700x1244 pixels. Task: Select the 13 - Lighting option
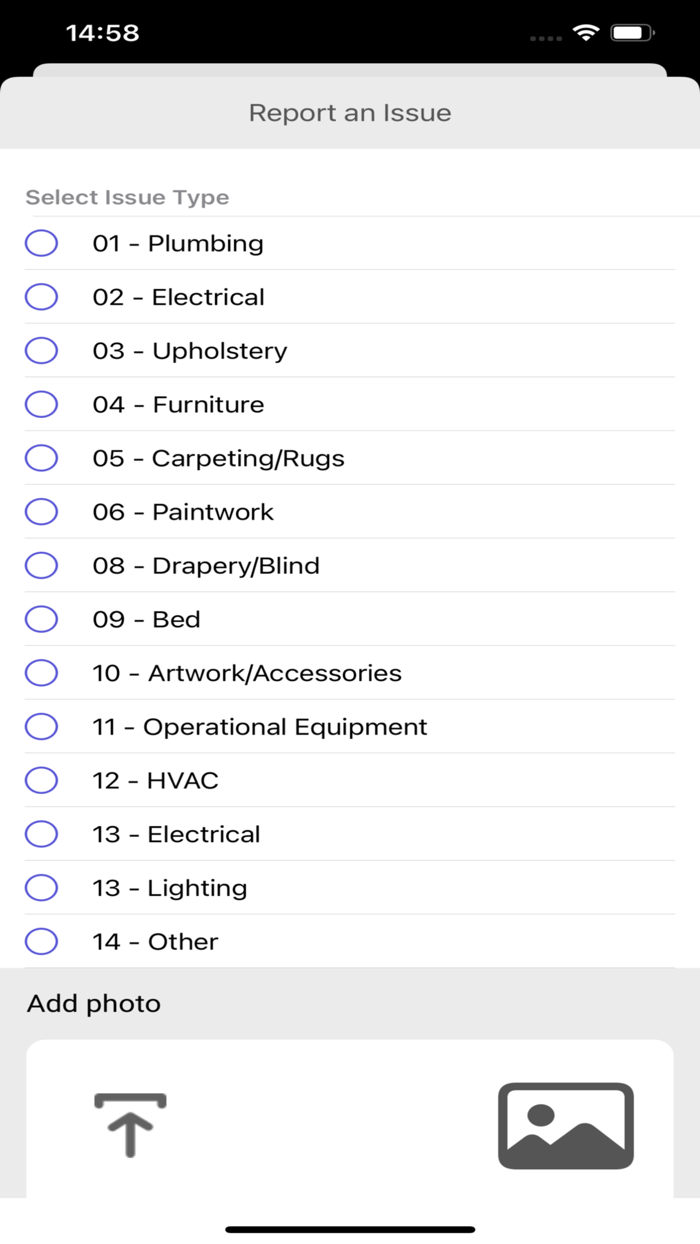point(41,887)
